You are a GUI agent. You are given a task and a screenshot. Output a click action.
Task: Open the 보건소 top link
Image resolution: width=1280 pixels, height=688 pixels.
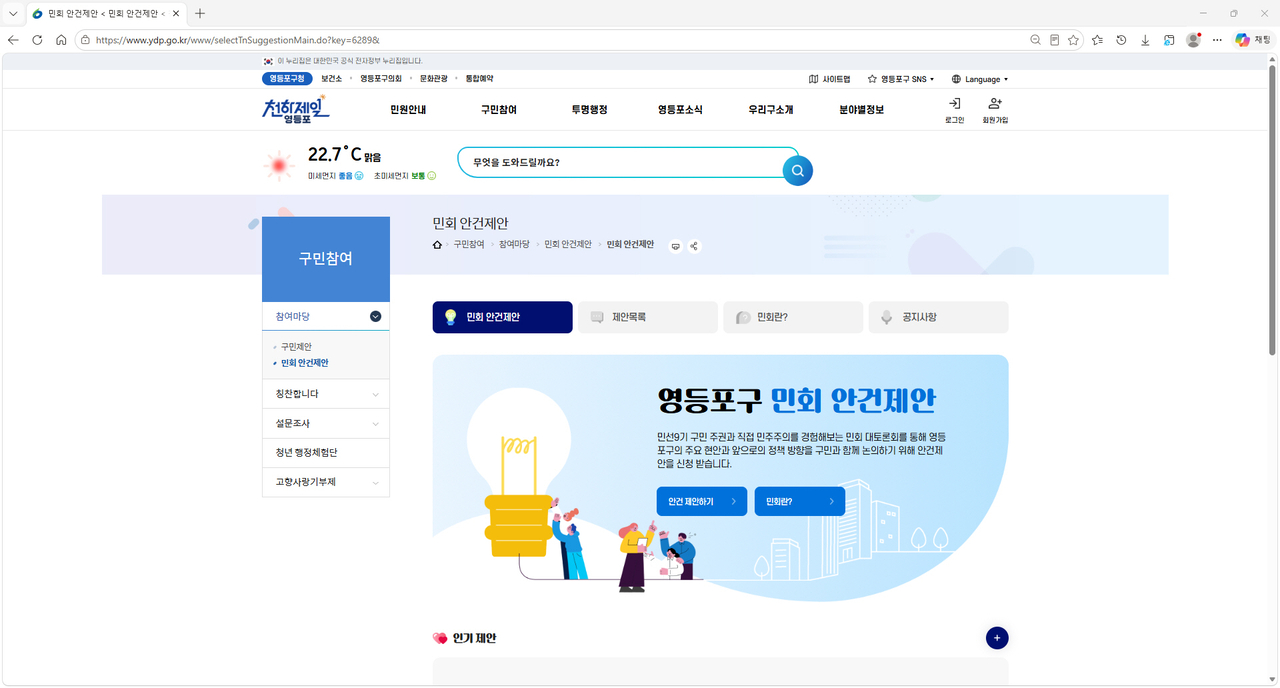[x=331, y=79]
